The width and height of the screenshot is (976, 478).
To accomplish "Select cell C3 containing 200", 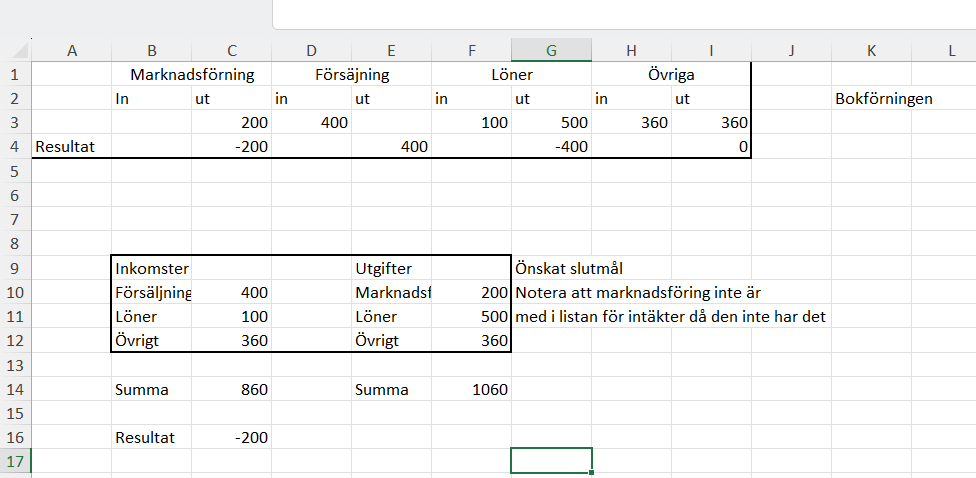I will [232, 123].
